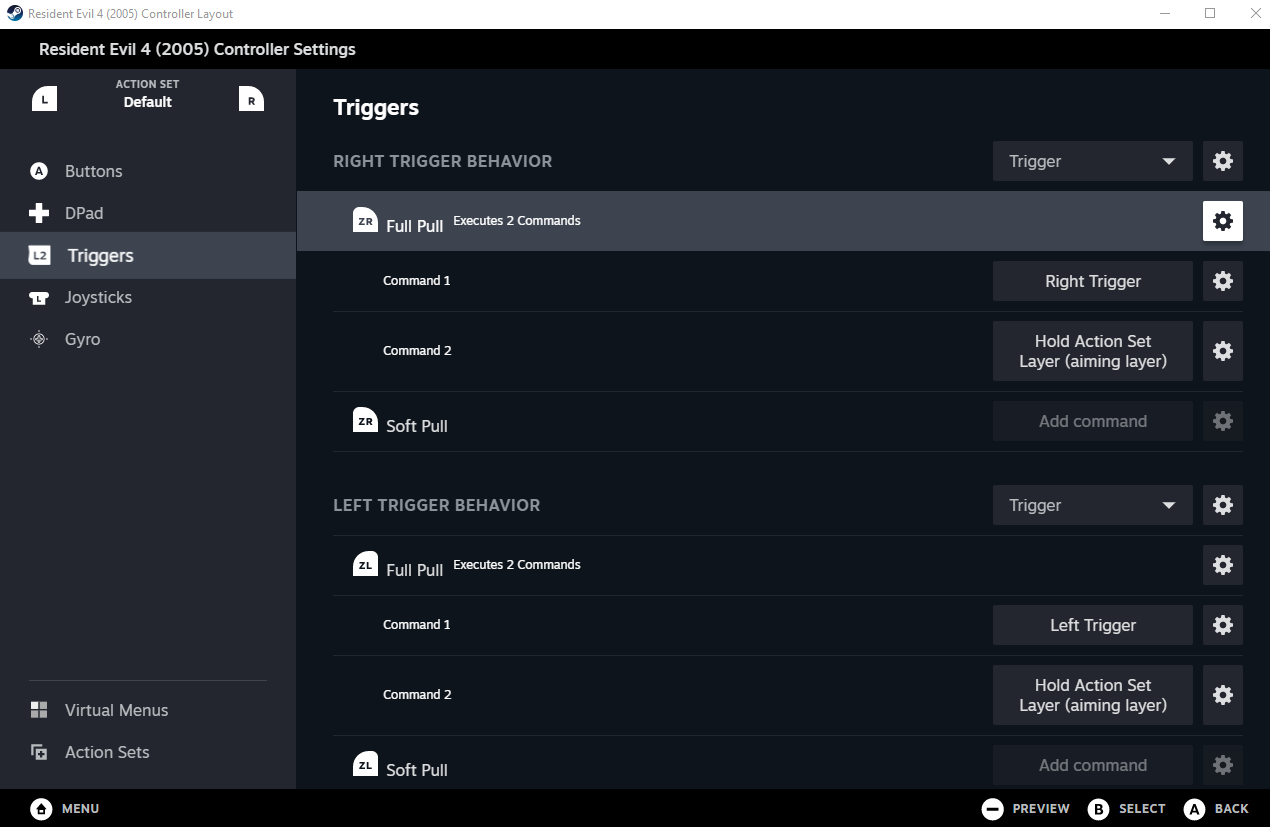Click the minus PREVIEW icon in footer

click(992, 808)
